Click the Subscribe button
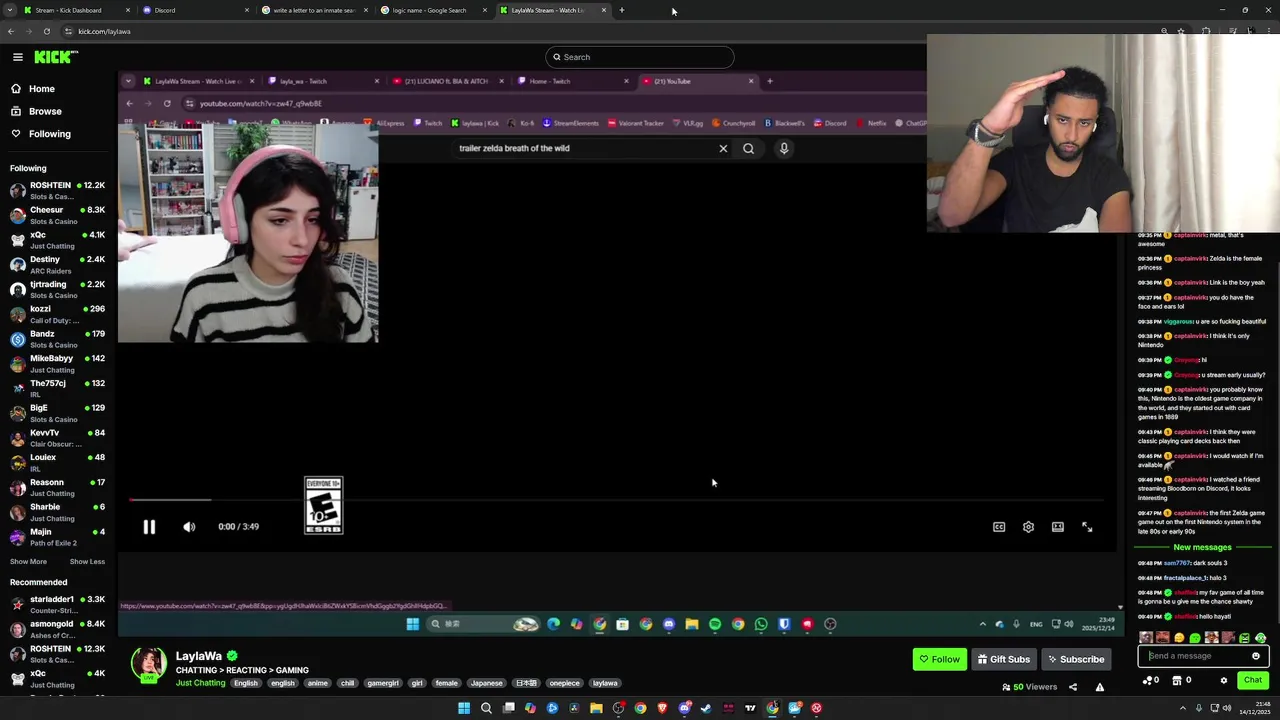The image size is (1280, 720). point(1076,659)
